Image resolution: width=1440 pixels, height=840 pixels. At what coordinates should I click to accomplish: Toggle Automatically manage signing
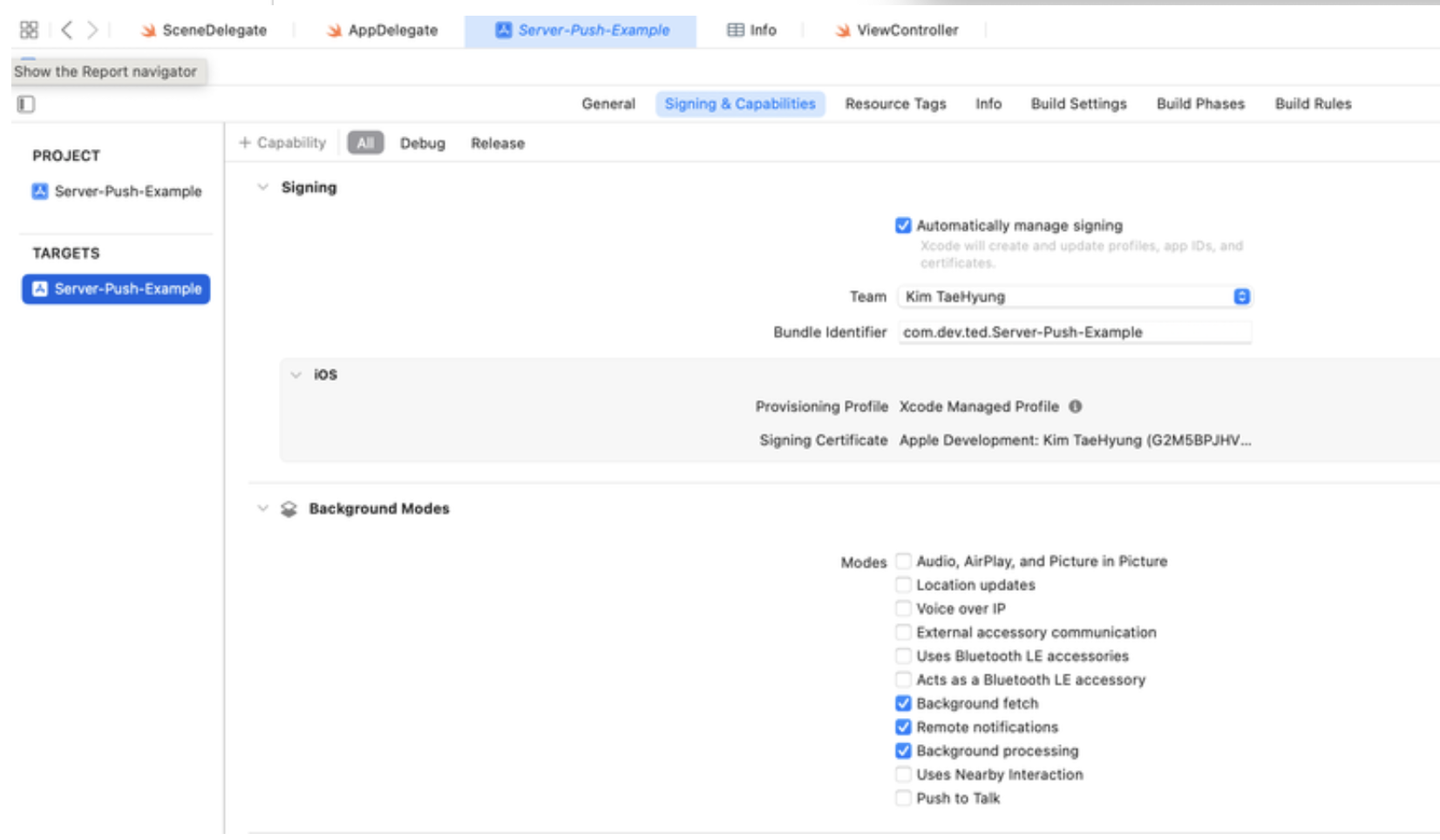(x=903, y=226)
